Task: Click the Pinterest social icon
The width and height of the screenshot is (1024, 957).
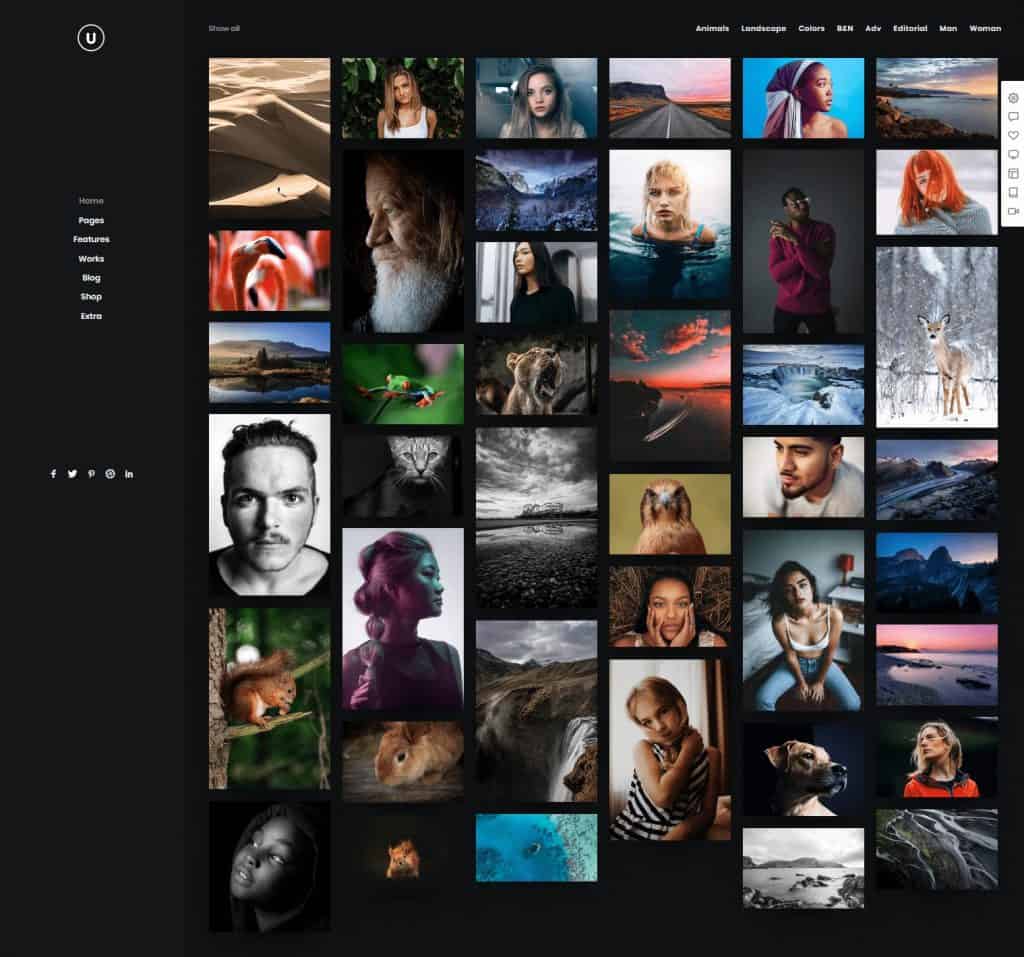Action: coord(91,474)
